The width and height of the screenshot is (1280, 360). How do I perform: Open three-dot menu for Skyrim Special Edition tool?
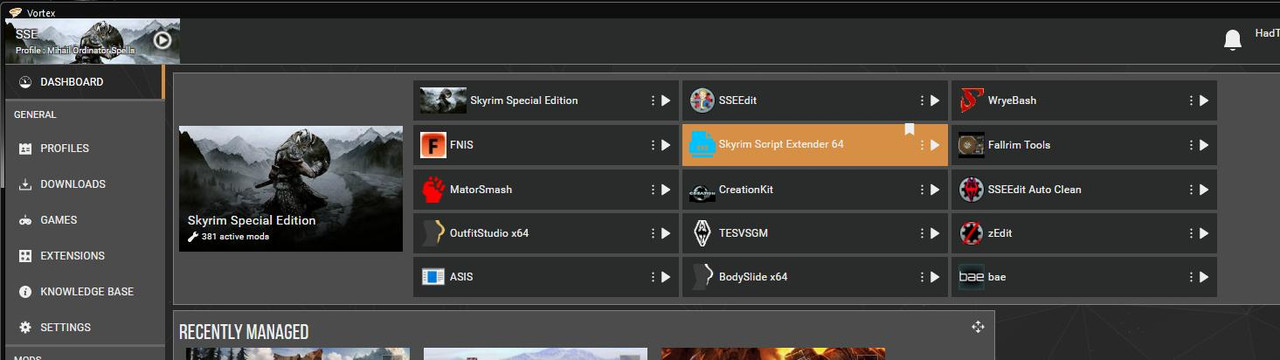[653, 101]
